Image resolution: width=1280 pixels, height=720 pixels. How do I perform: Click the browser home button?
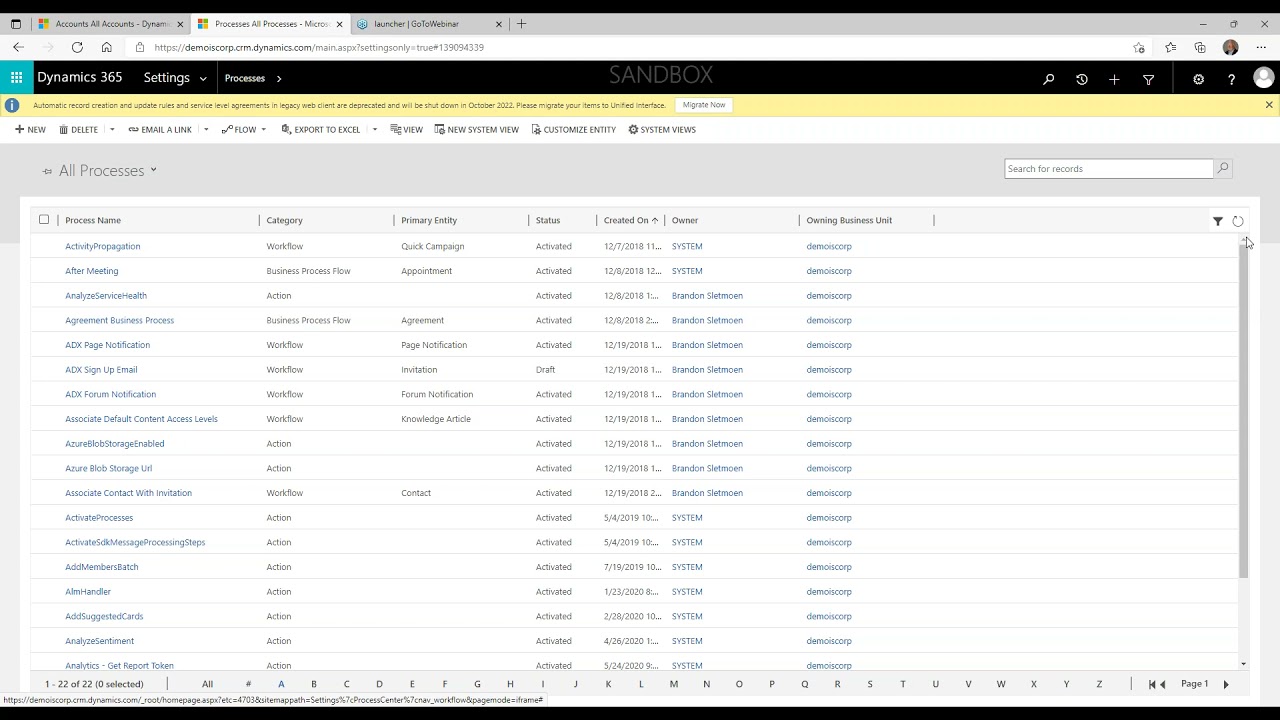pyautogui.click(x=106, y=47)
